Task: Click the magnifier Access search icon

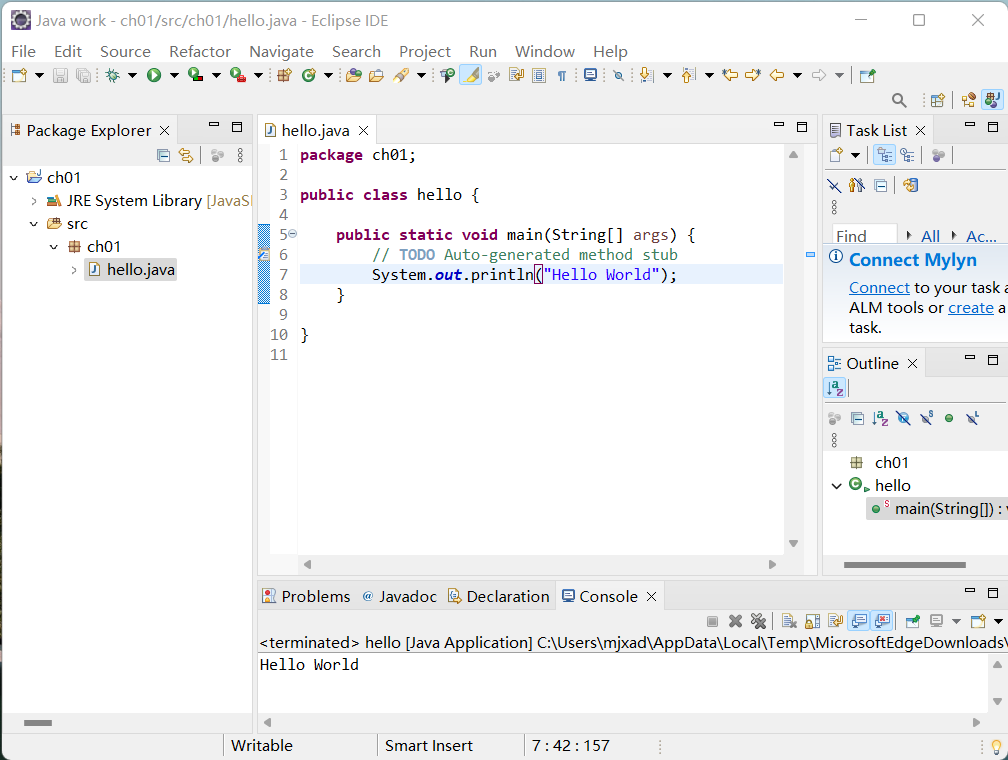Action: click(x=899, y=100)
